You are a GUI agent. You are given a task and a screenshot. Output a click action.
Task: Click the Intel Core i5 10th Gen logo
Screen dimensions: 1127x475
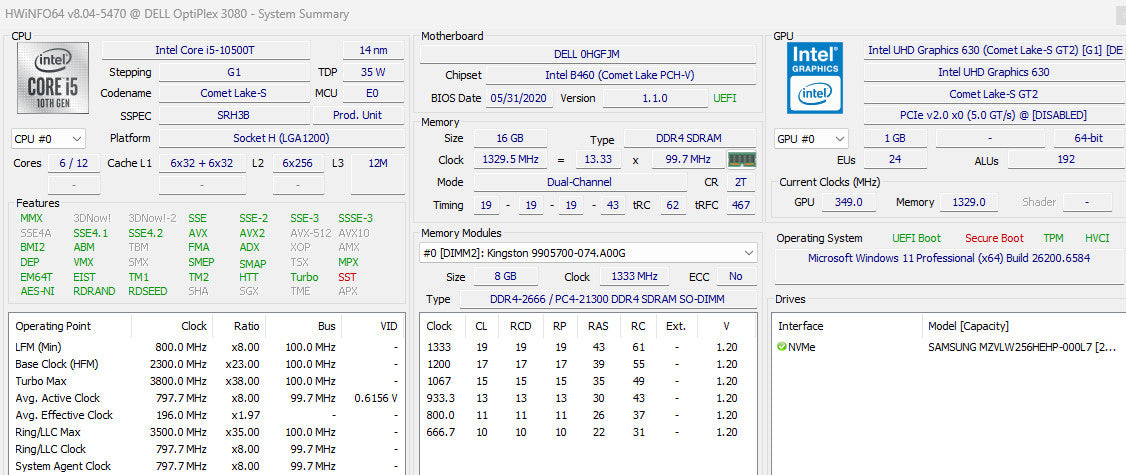point(52,78)
